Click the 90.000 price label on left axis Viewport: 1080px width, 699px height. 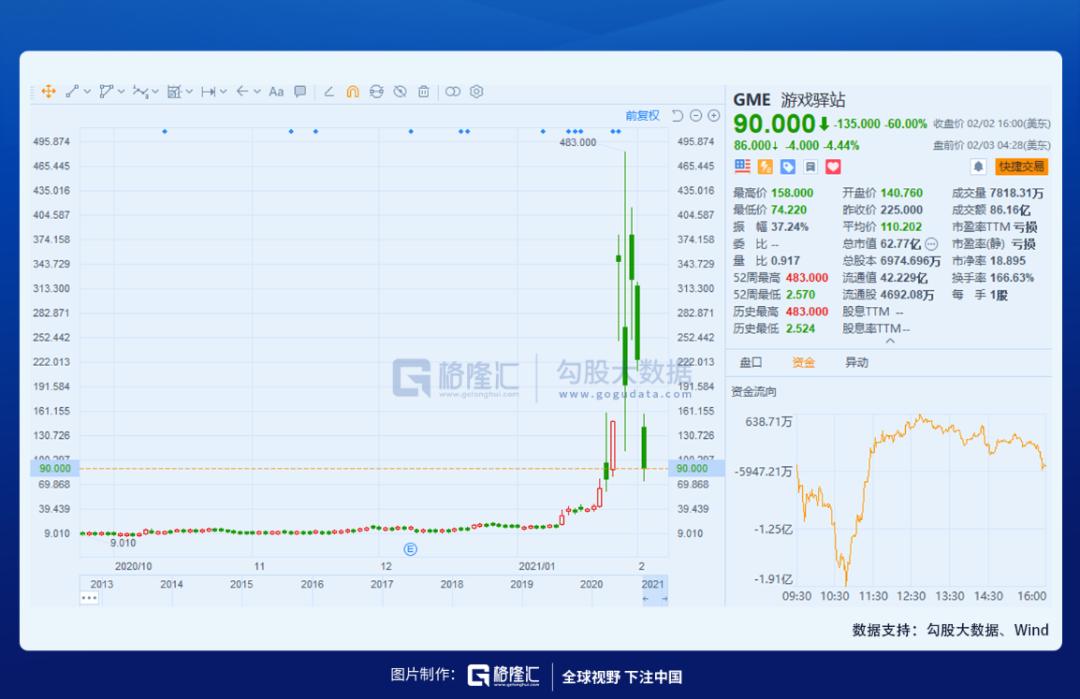(55, 468)
